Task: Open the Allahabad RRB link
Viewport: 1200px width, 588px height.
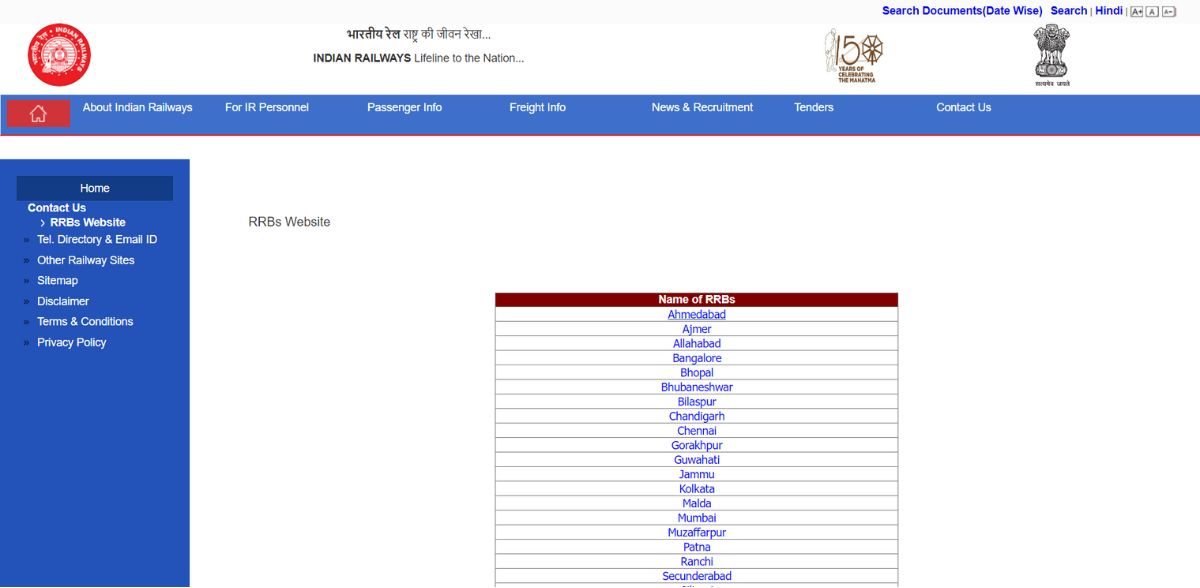Action: point(697,344)
